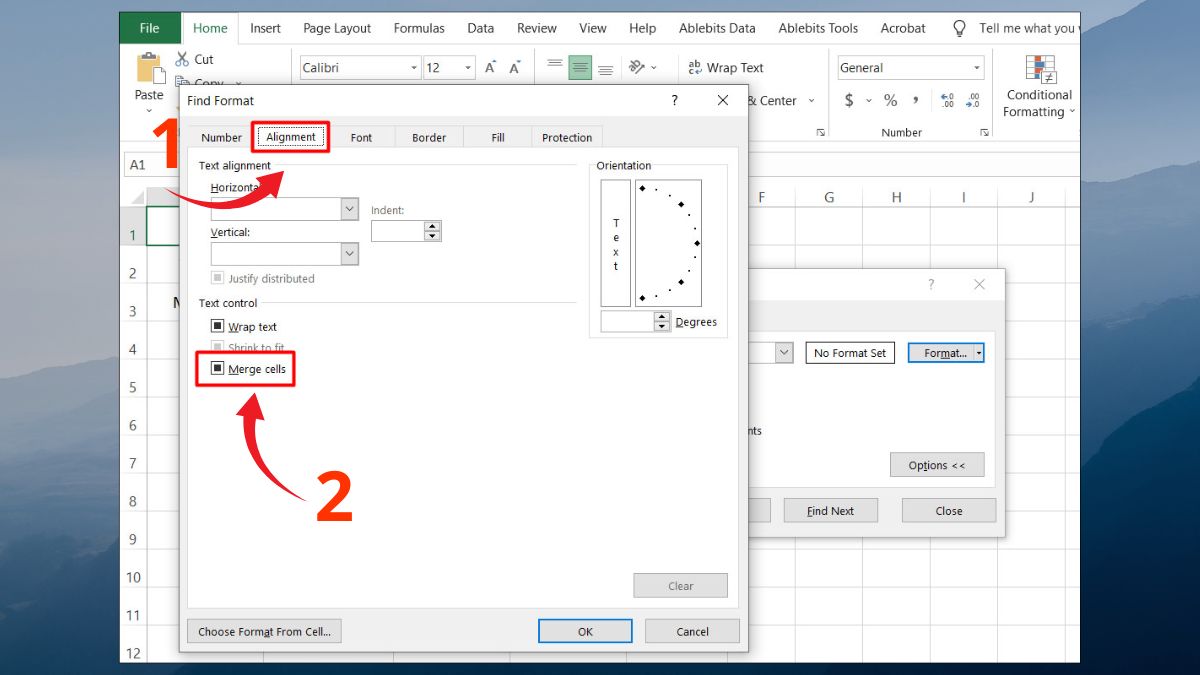This screenshot has height=675, width=1200.
Task: Open Conditional Formatting
Action: 1039,87
